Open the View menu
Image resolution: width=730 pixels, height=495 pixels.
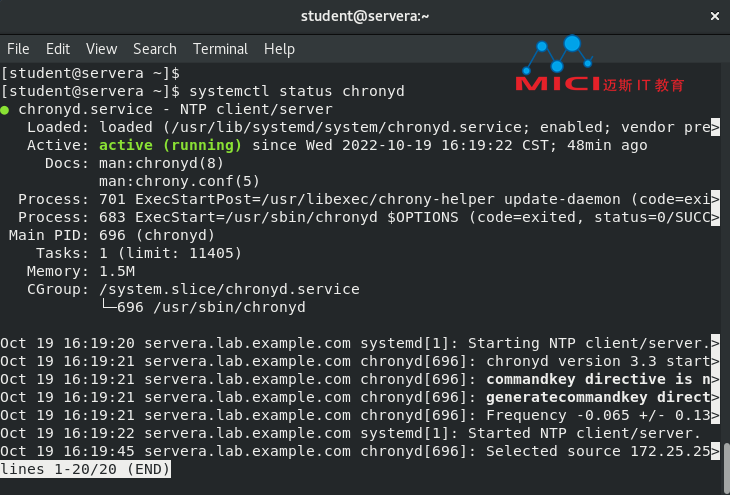[101, 49]
